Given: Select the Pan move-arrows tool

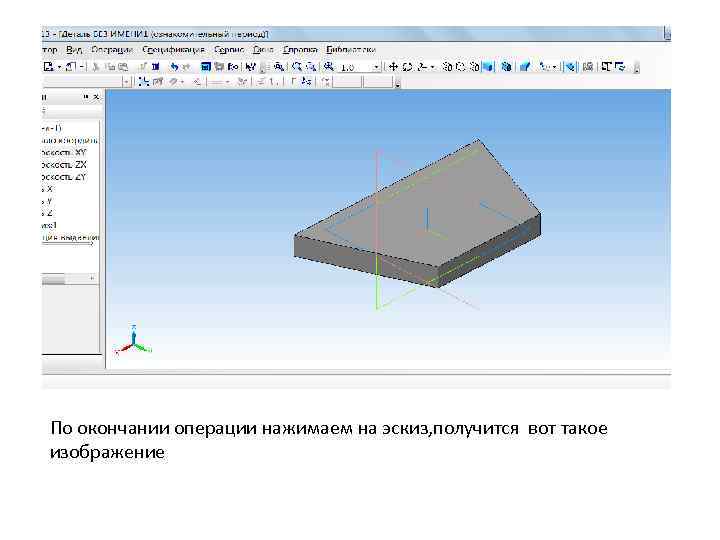Looking at the screenshot, I should coord(393,67).
